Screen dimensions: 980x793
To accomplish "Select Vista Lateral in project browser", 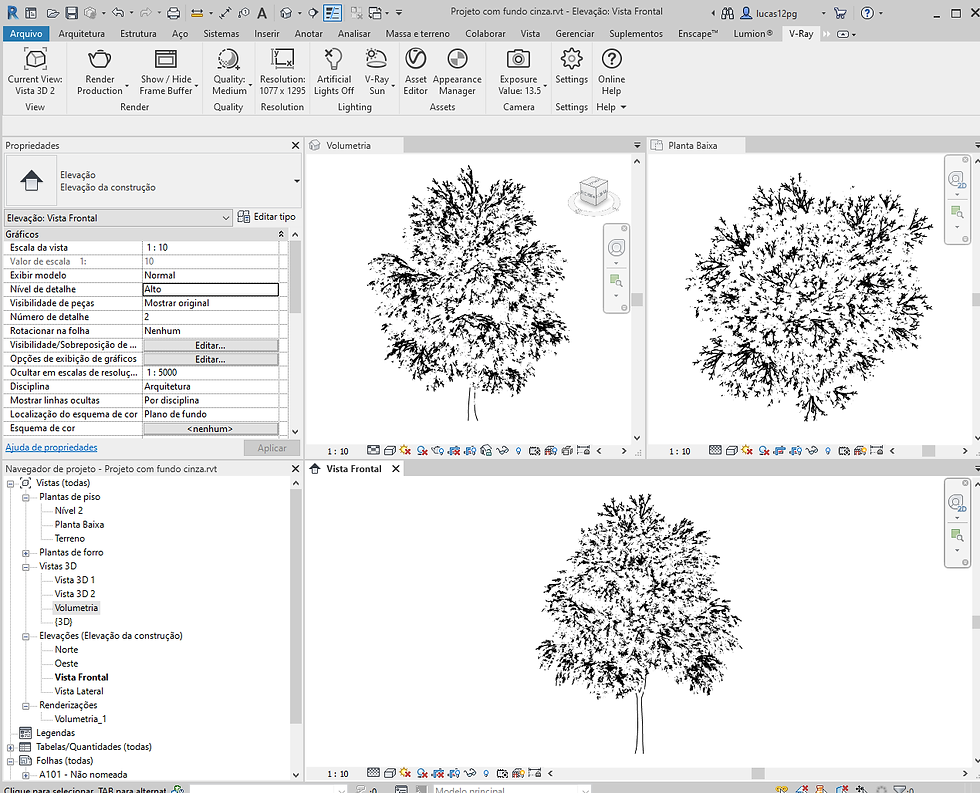I will (x=79, y=691).
